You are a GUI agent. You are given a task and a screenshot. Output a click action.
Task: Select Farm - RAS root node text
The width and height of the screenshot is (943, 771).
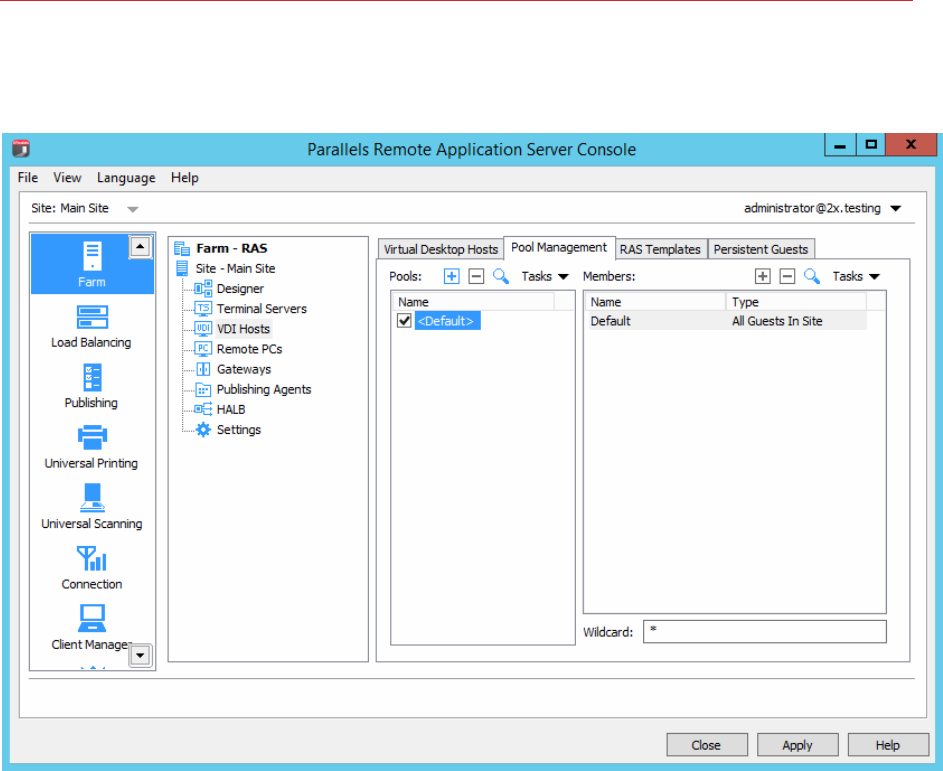click(x=232, y=248)
